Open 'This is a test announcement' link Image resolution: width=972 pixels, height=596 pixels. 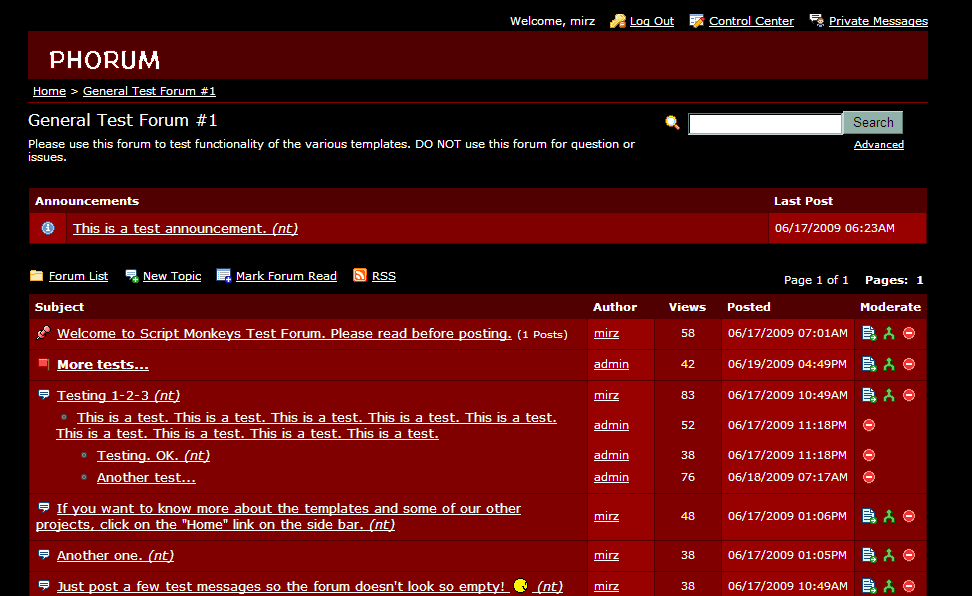point(185,228)
